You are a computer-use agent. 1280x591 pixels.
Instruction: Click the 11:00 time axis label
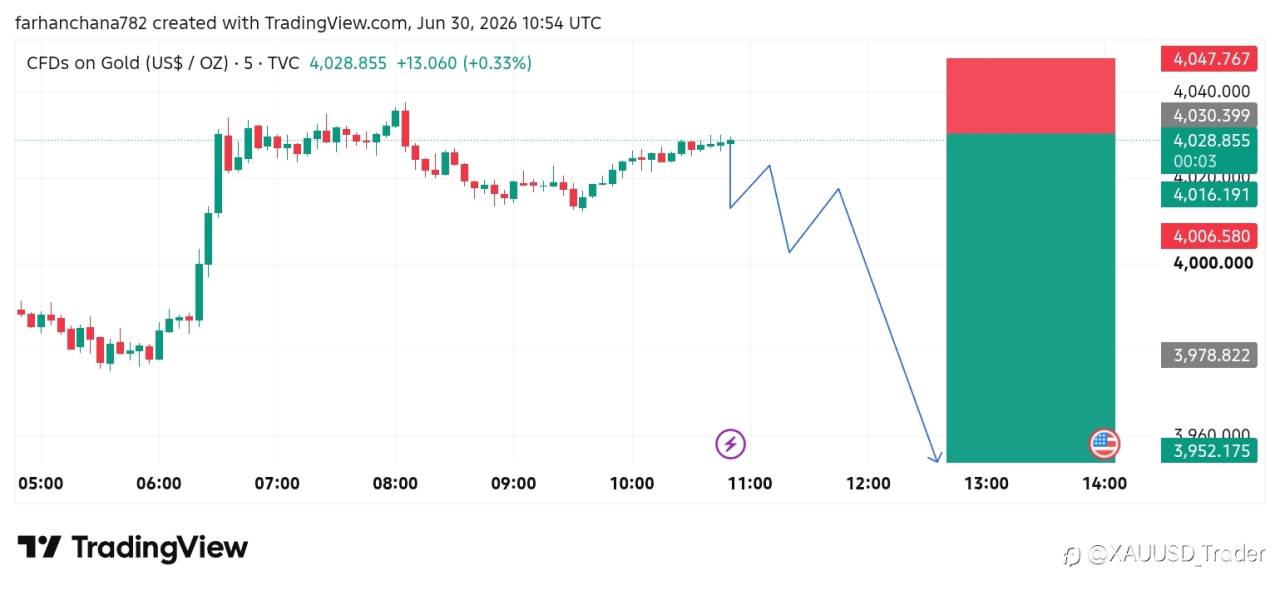[750, 483]
